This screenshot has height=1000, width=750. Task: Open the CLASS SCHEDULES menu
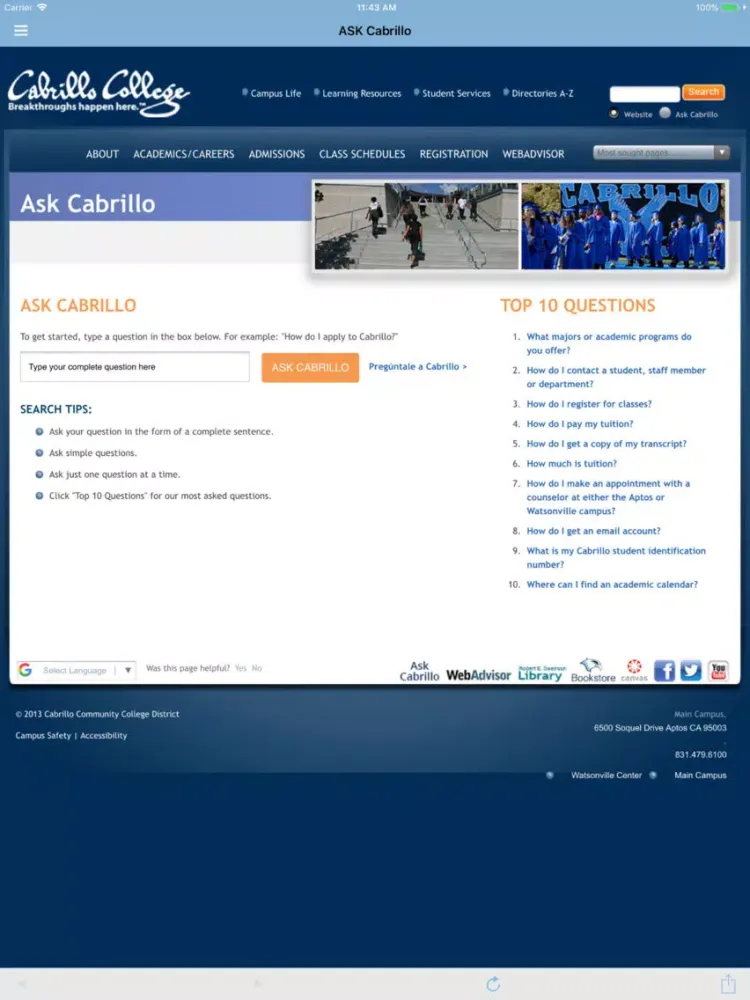(x=362, y=154)
